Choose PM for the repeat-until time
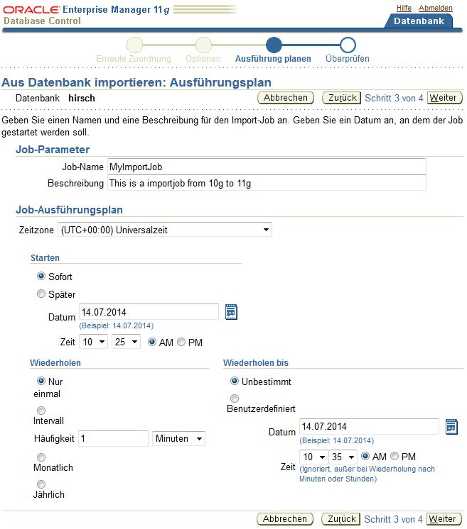The image size is (467, 529). (394, 456)
